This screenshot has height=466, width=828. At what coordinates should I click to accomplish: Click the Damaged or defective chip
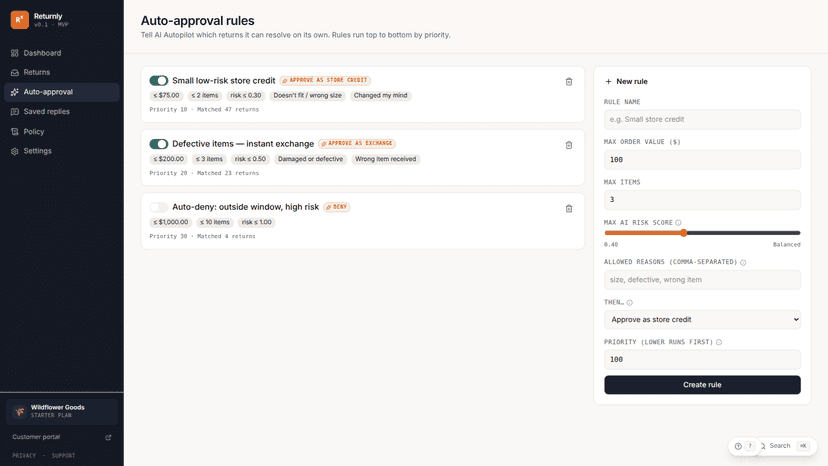tap(310, 159)
